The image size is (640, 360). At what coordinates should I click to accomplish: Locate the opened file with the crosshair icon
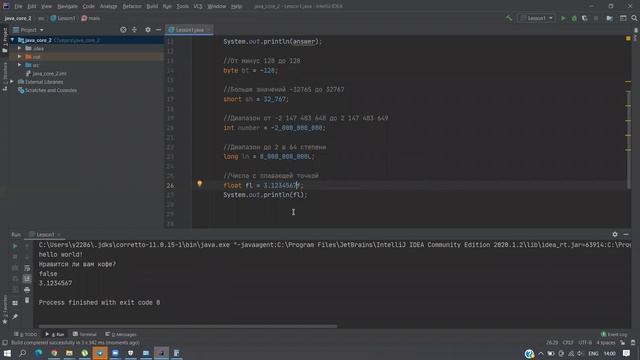point(123,30)
